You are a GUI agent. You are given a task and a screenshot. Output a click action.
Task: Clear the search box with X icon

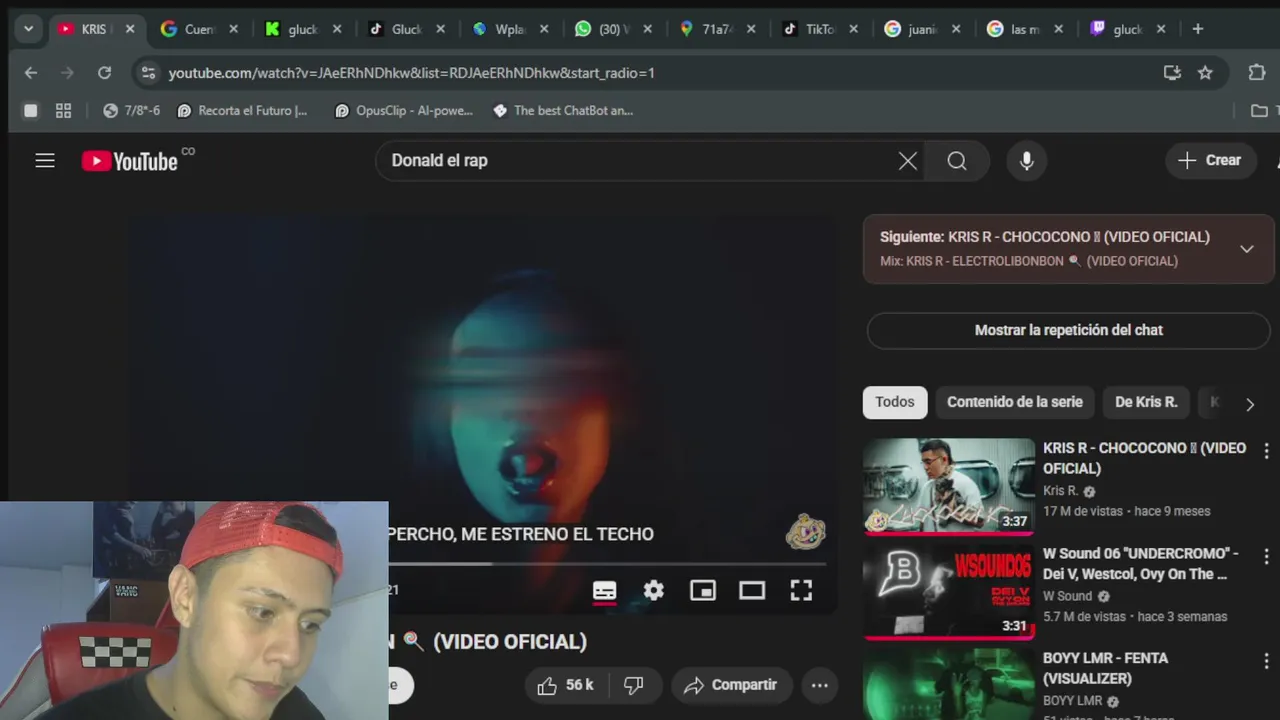908,161
